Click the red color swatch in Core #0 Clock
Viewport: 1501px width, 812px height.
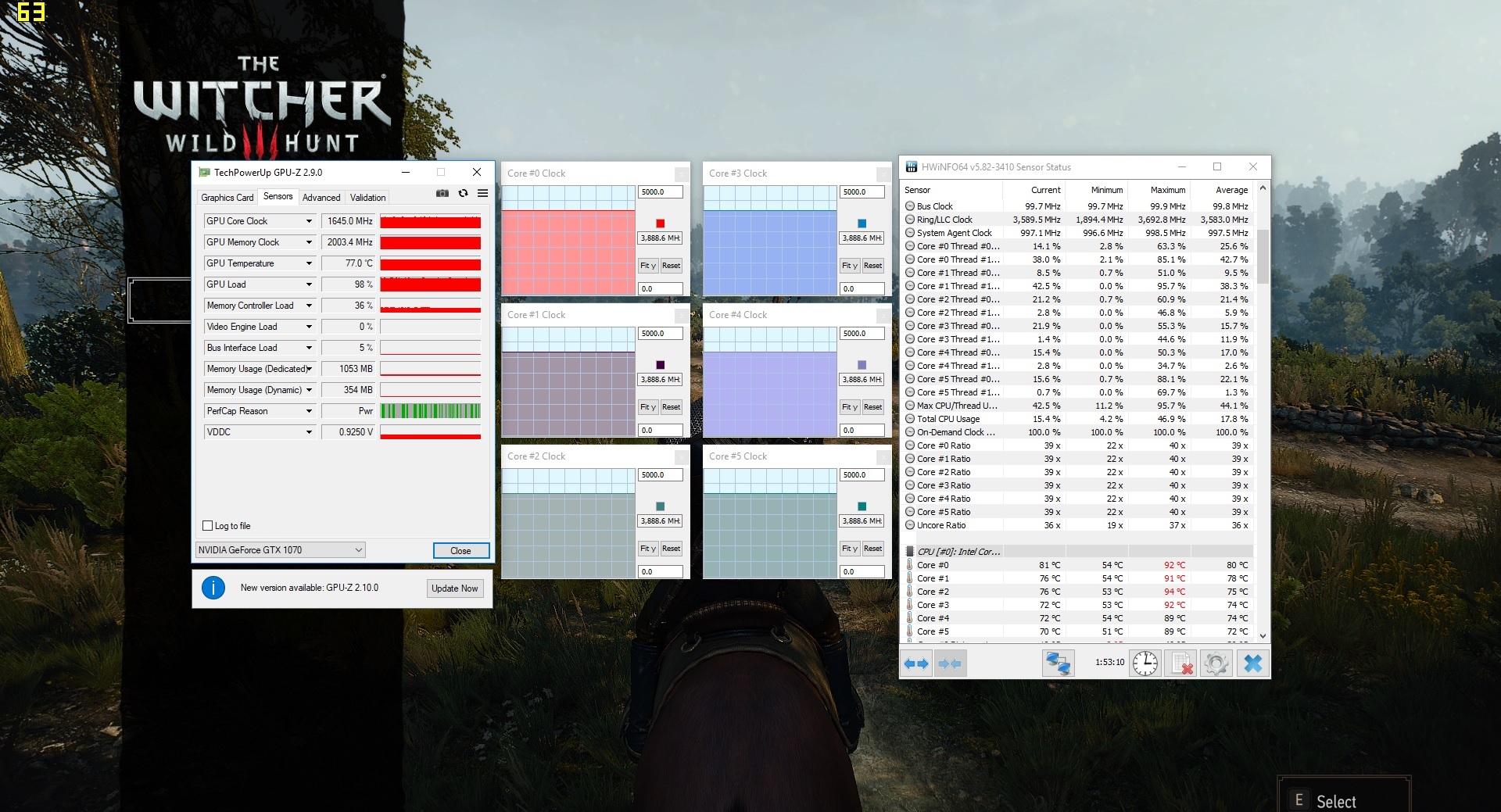tap(661, 224)
